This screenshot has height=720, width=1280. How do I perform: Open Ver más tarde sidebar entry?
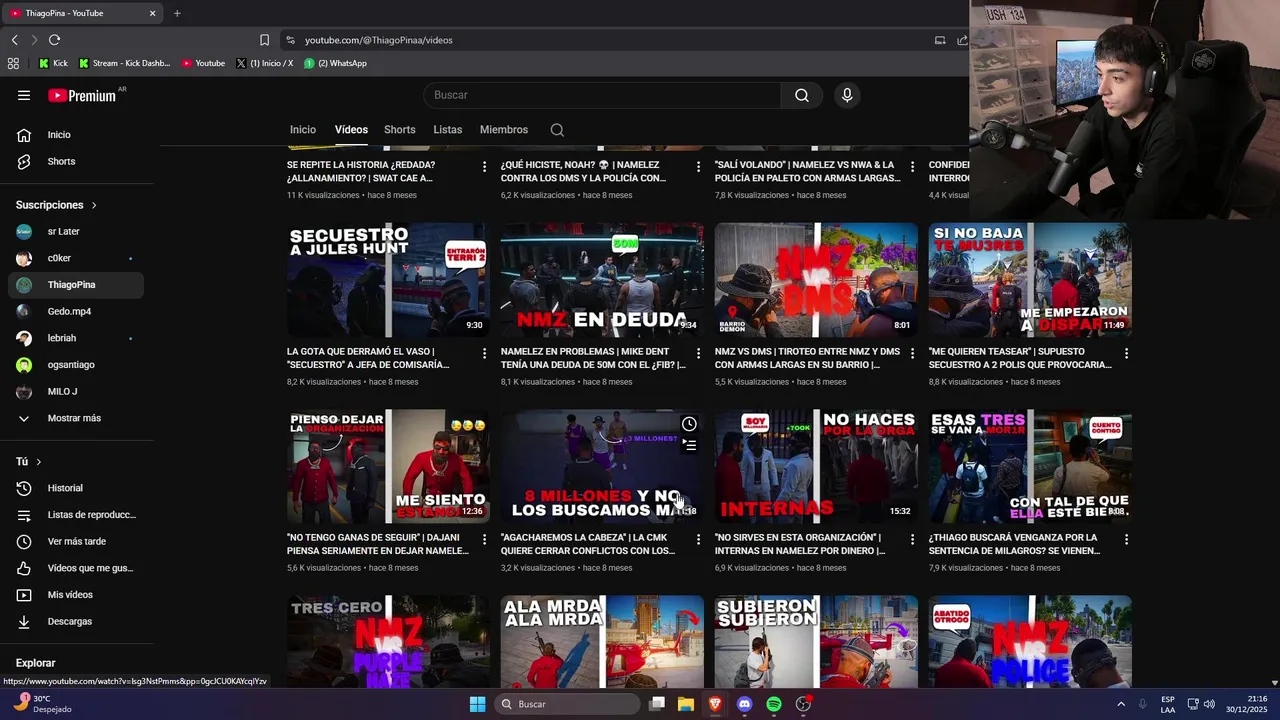[x=76, y=541]
